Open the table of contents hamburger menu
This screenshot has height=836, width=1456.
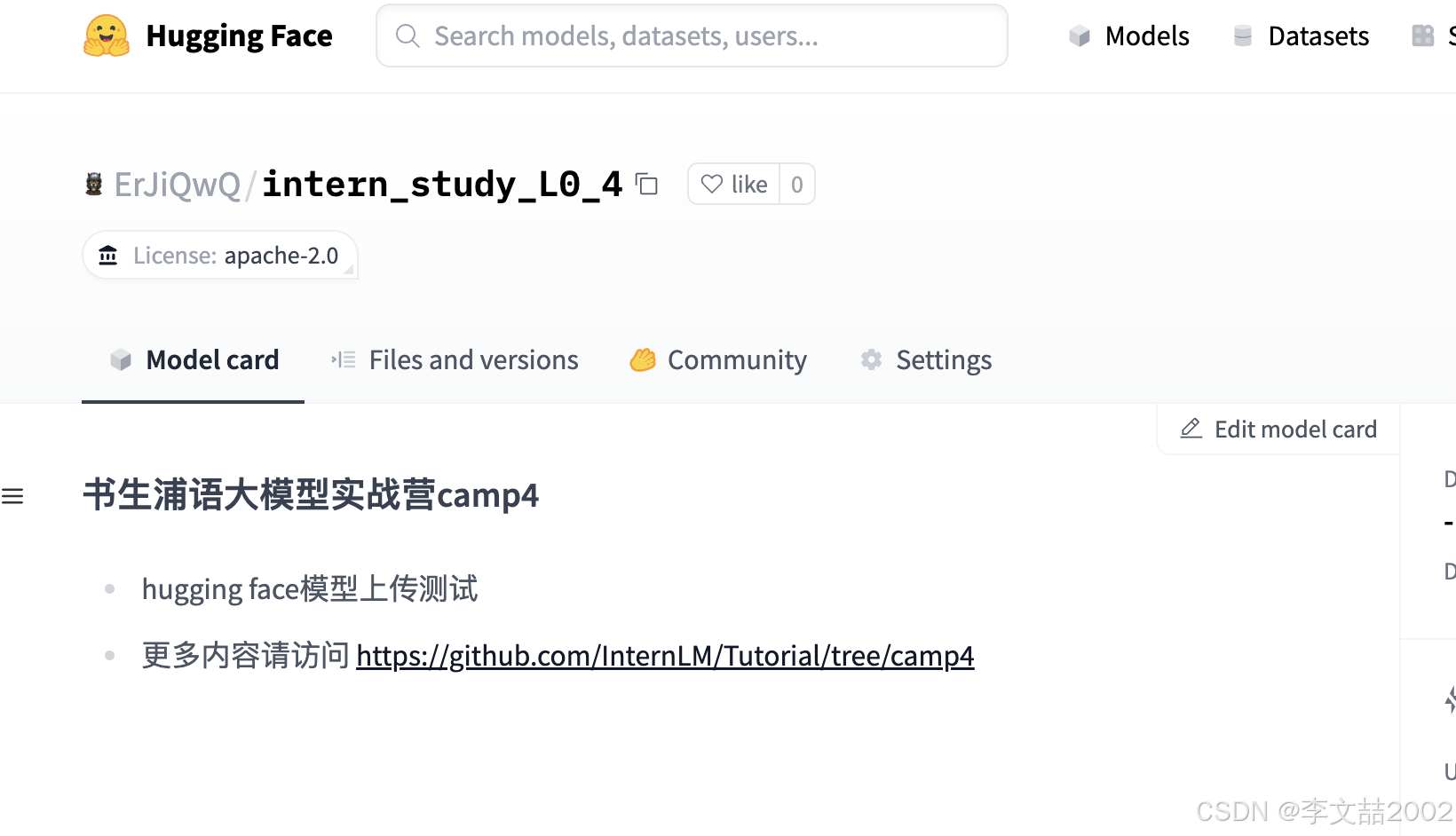[12, 495]
